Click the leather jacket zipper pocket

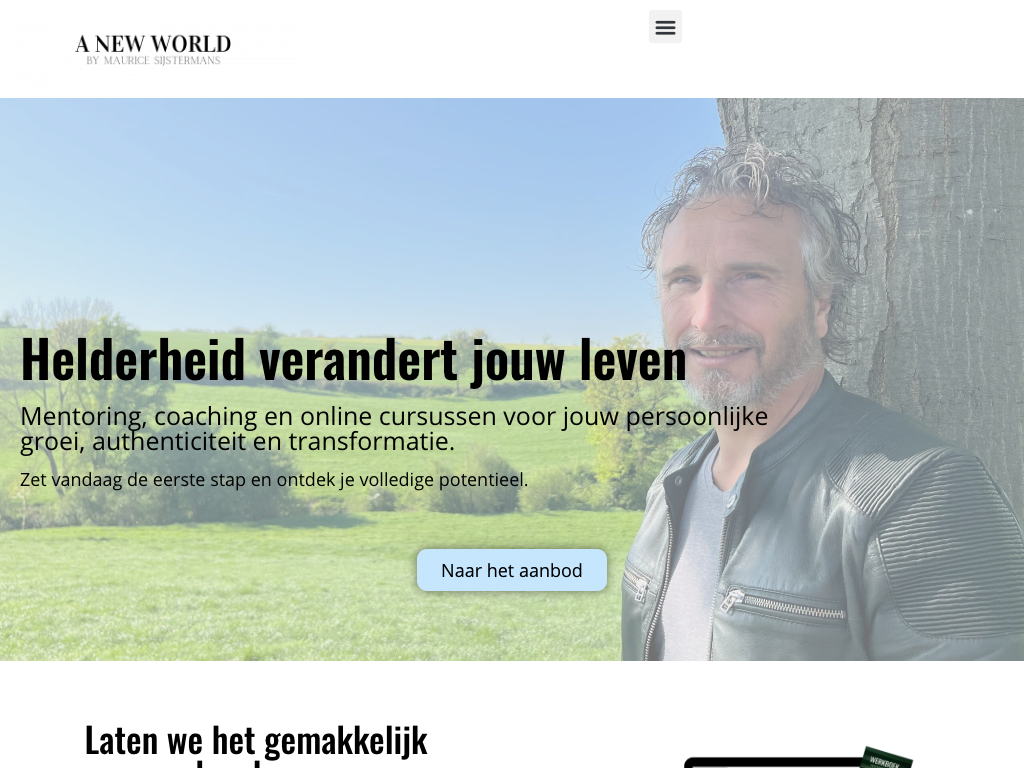pyautogui.click(x=784, y=604)
